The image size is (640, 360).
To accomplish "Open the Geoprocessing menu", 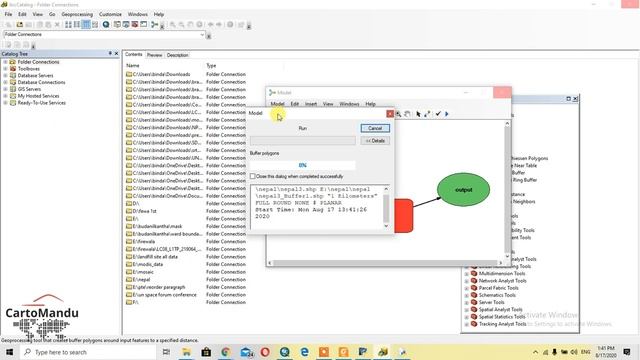I will [77, 14].
